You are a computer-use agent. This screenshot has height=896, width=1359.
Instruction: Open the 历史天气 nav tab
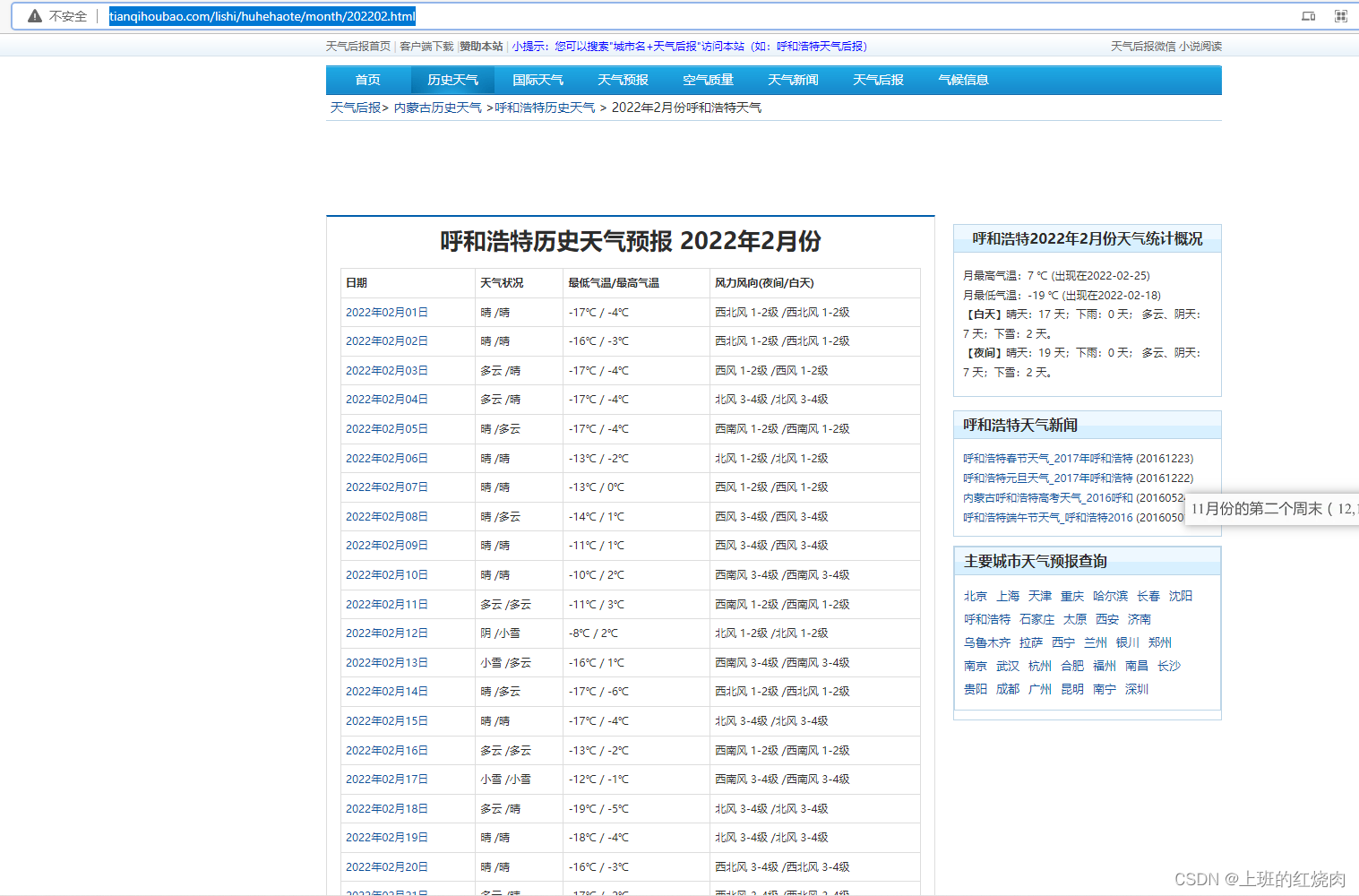coord(452,80)
